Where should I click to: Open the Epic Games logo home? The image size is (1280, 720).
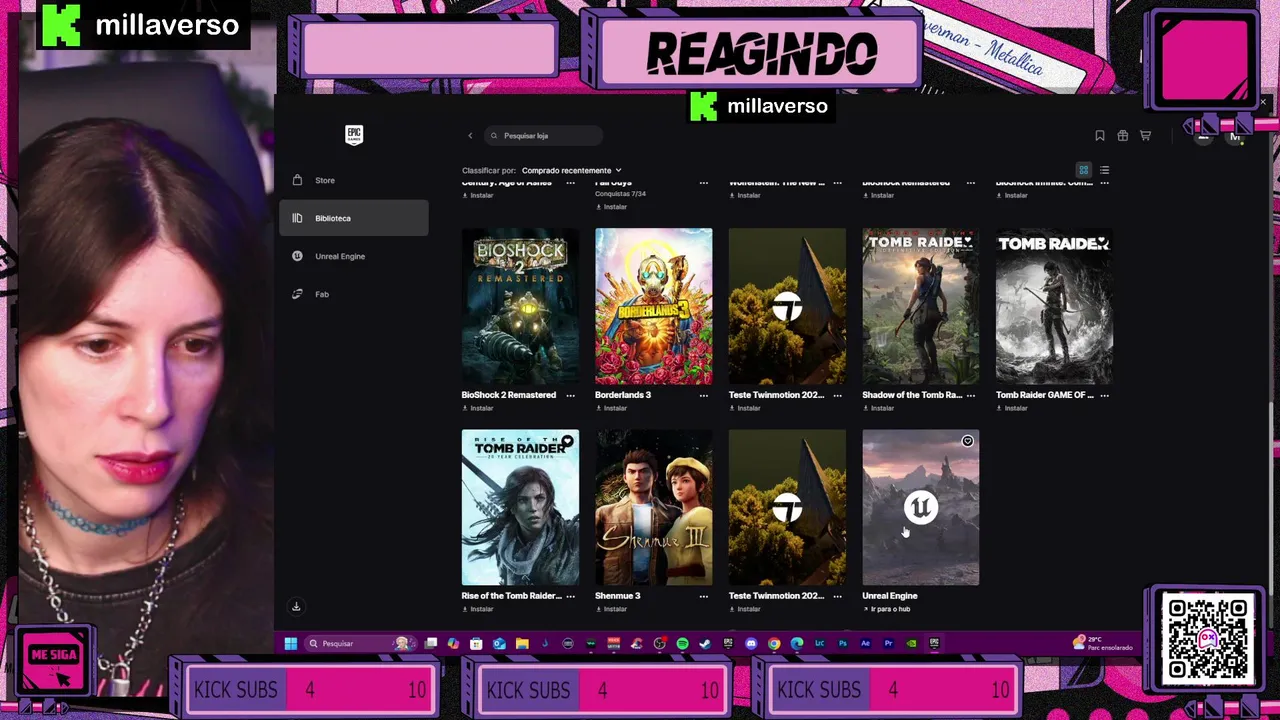point(354,135)
